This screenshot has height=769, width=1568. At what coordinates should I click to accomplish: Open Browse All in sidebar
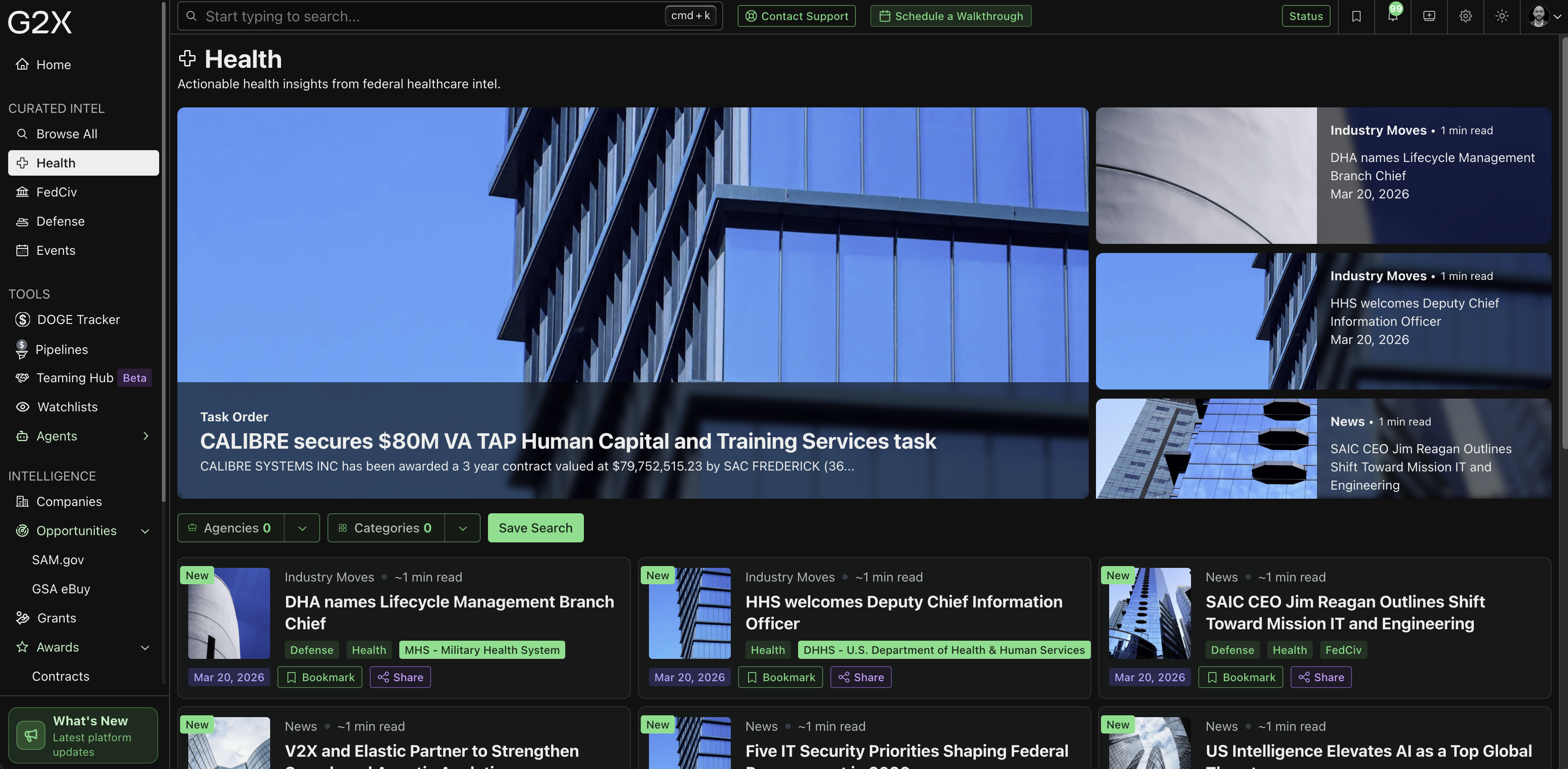point(83,134)
